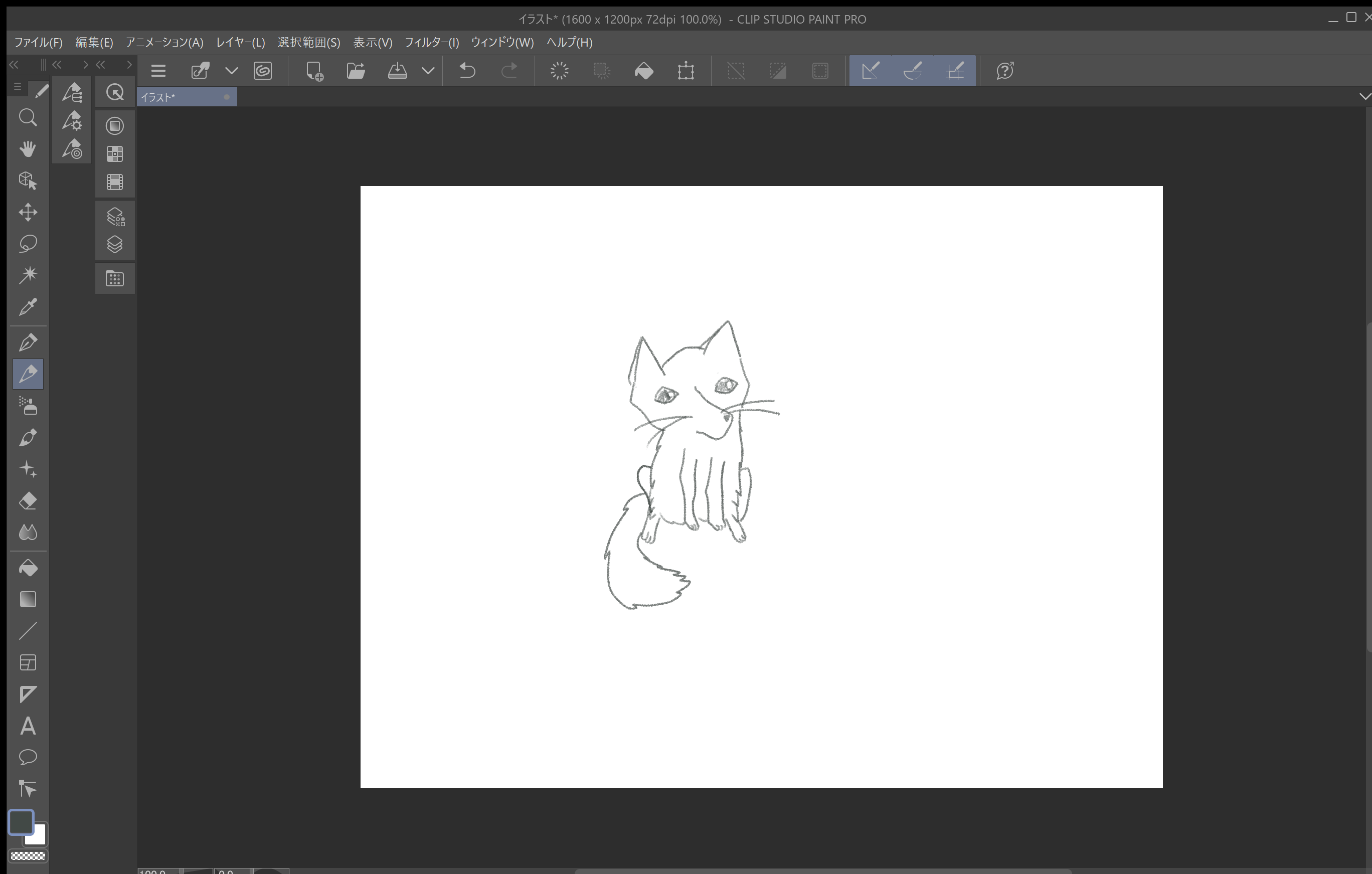Select the Pen tool

28,342
